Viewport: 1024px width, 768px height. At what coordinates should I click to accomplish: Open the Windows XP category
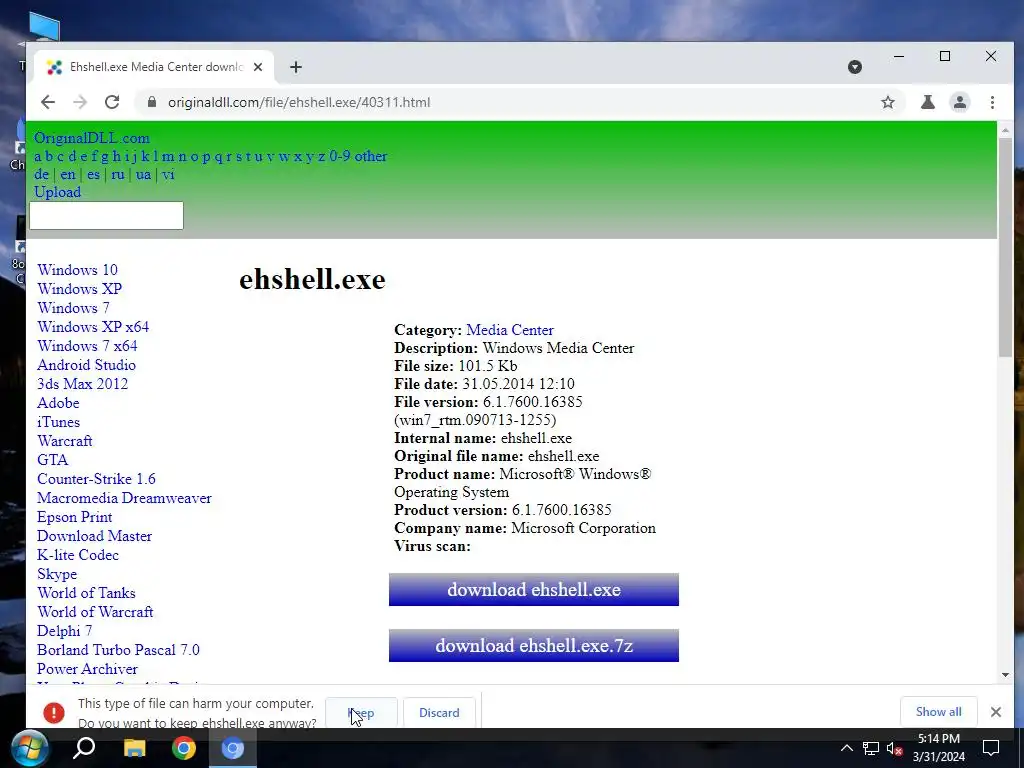click(x=79, y=289)
